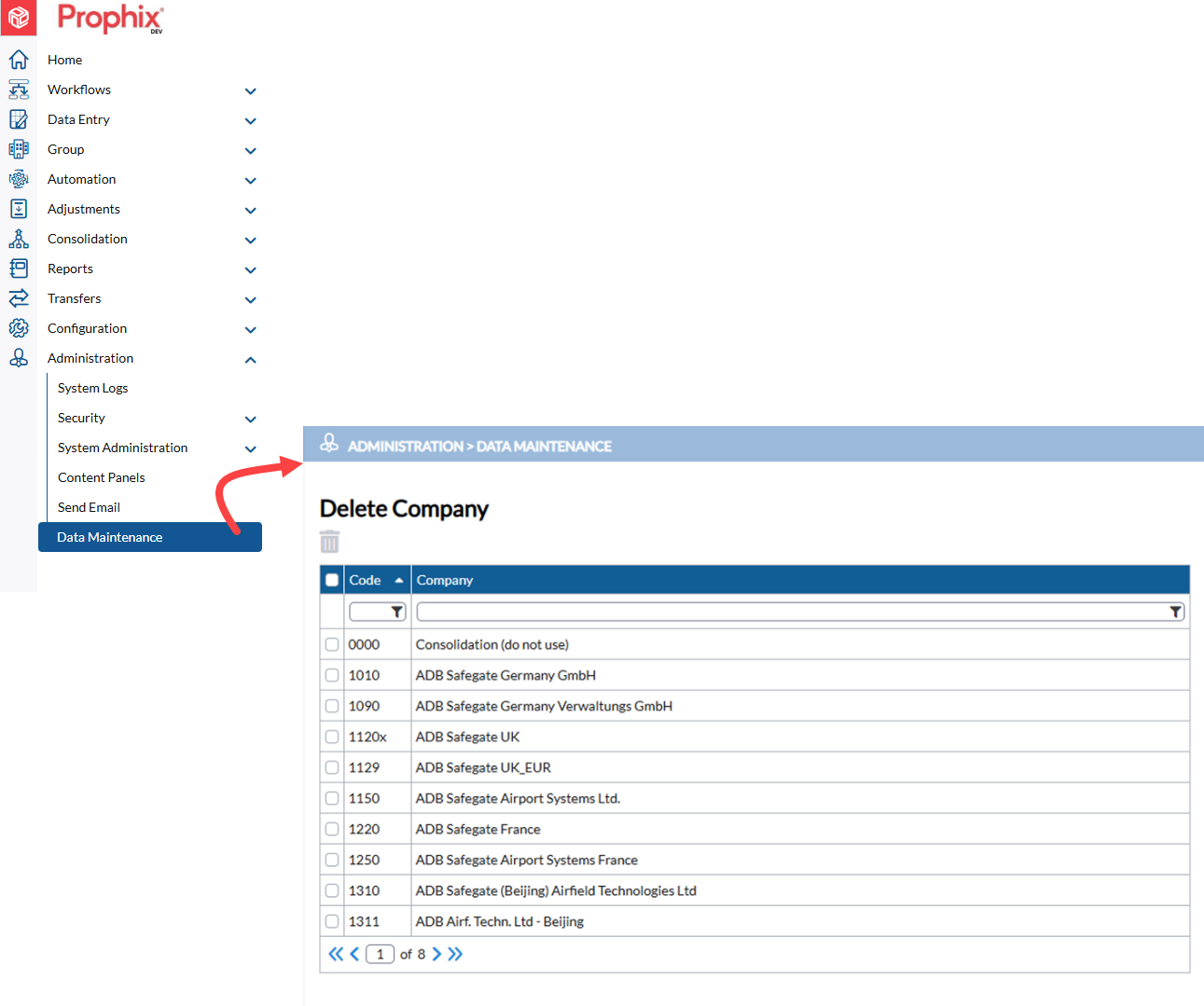Image resolution: width=1204 pixels, height=1006 pixels.
Task: Expand the Security submenu chevron
Action: (x=250, y=420)
